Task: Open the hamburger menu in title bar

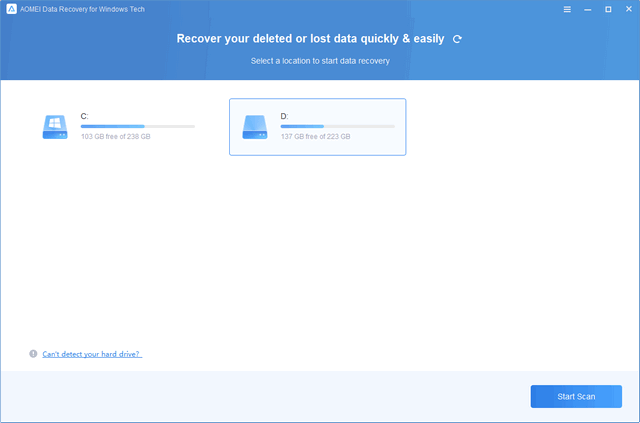Action: [567, 9]
